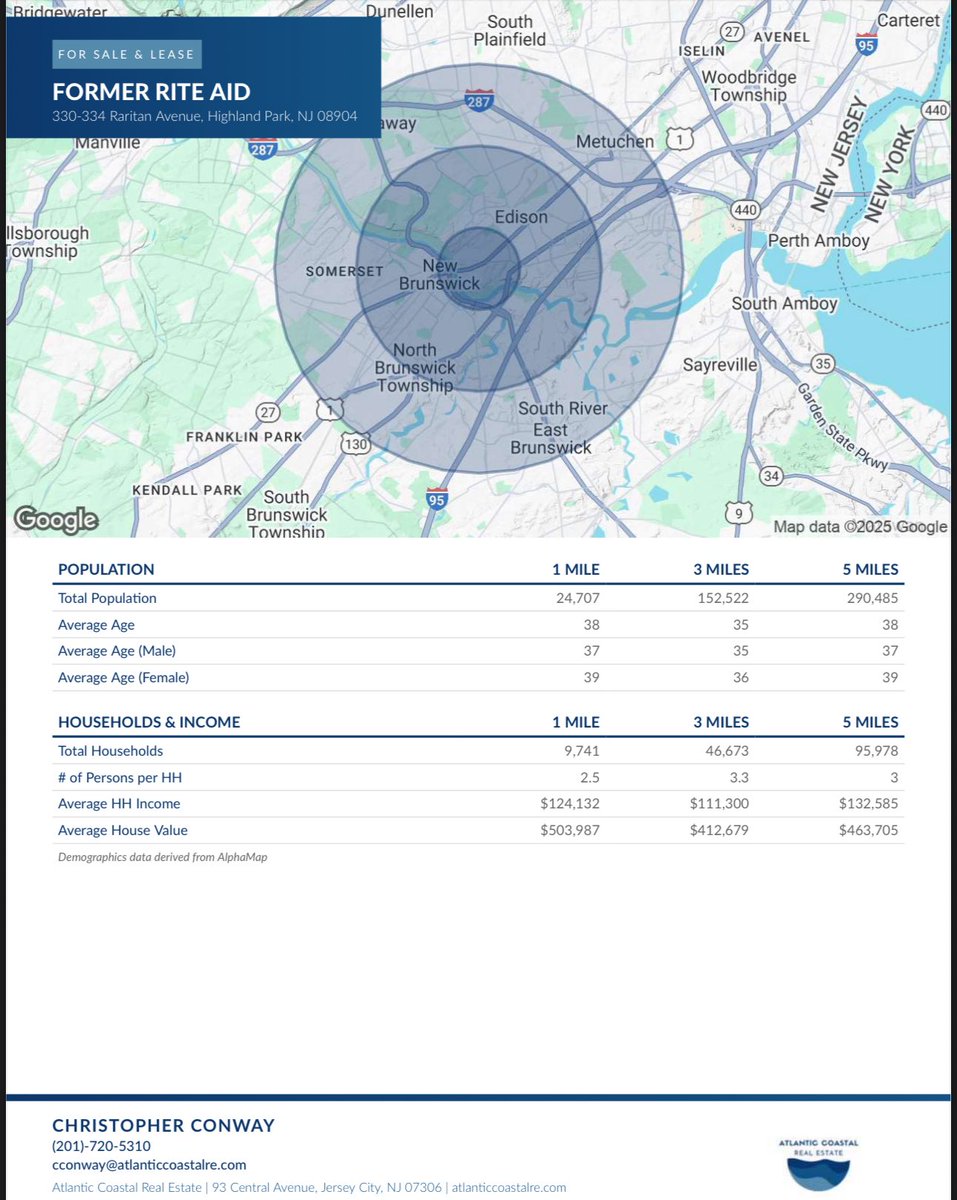Click the phone number (201)-720-5310

[x=101, y=1146]
